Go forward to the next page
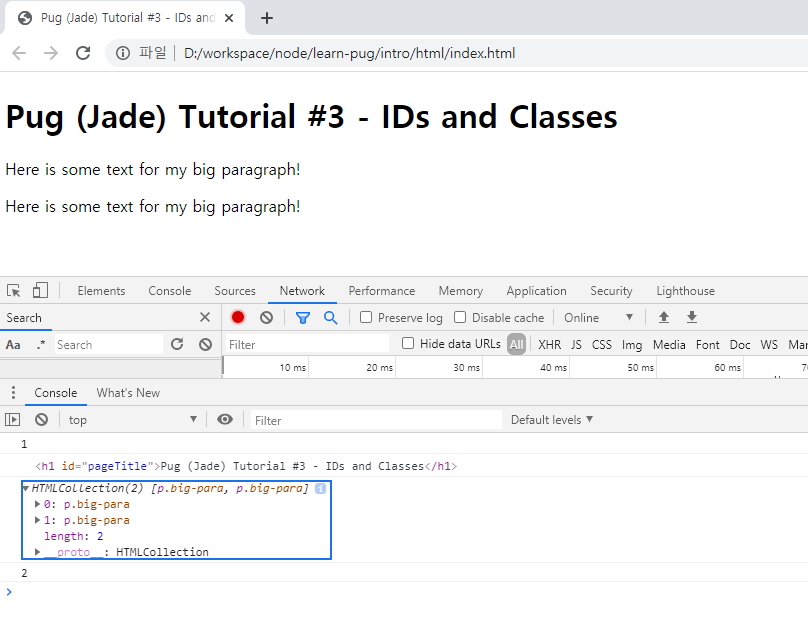 click(51, 53)
